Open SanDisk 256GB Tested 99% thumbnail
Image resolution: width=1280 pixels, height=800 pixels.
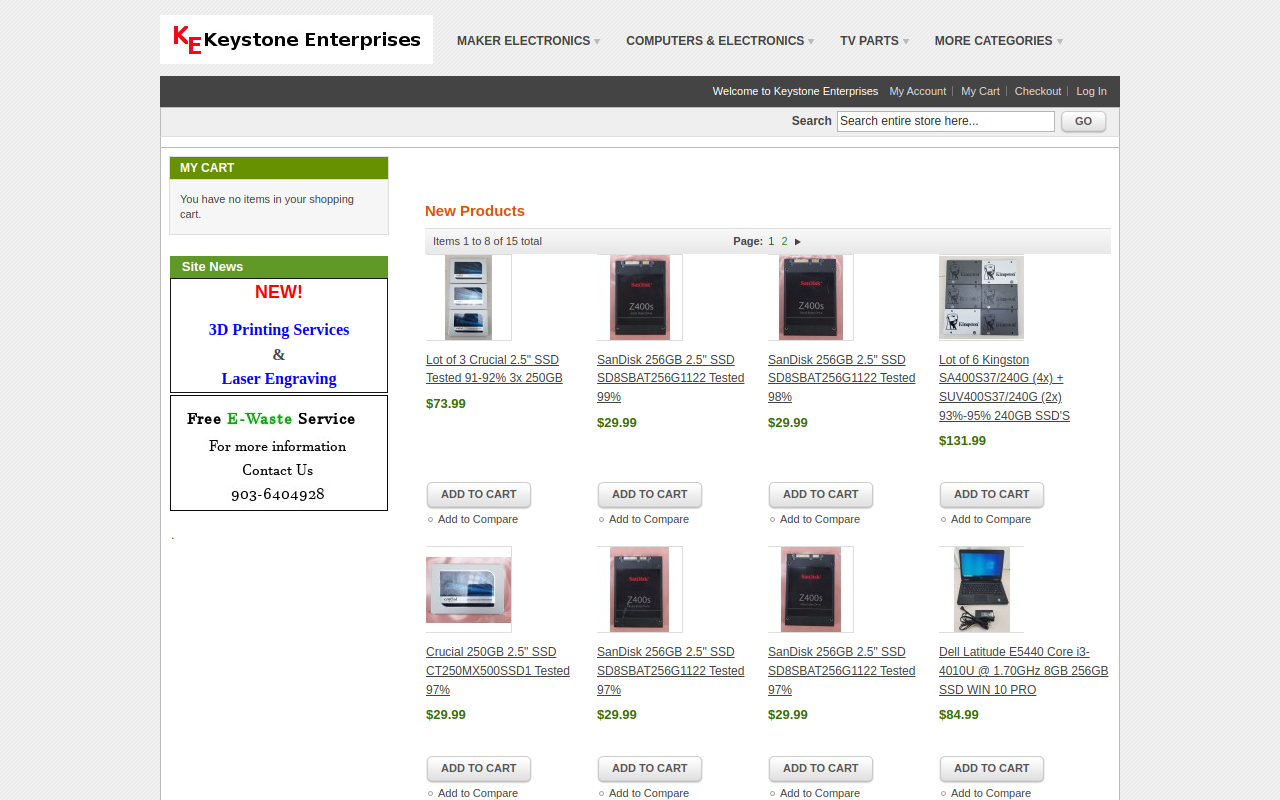pos(639,297)
